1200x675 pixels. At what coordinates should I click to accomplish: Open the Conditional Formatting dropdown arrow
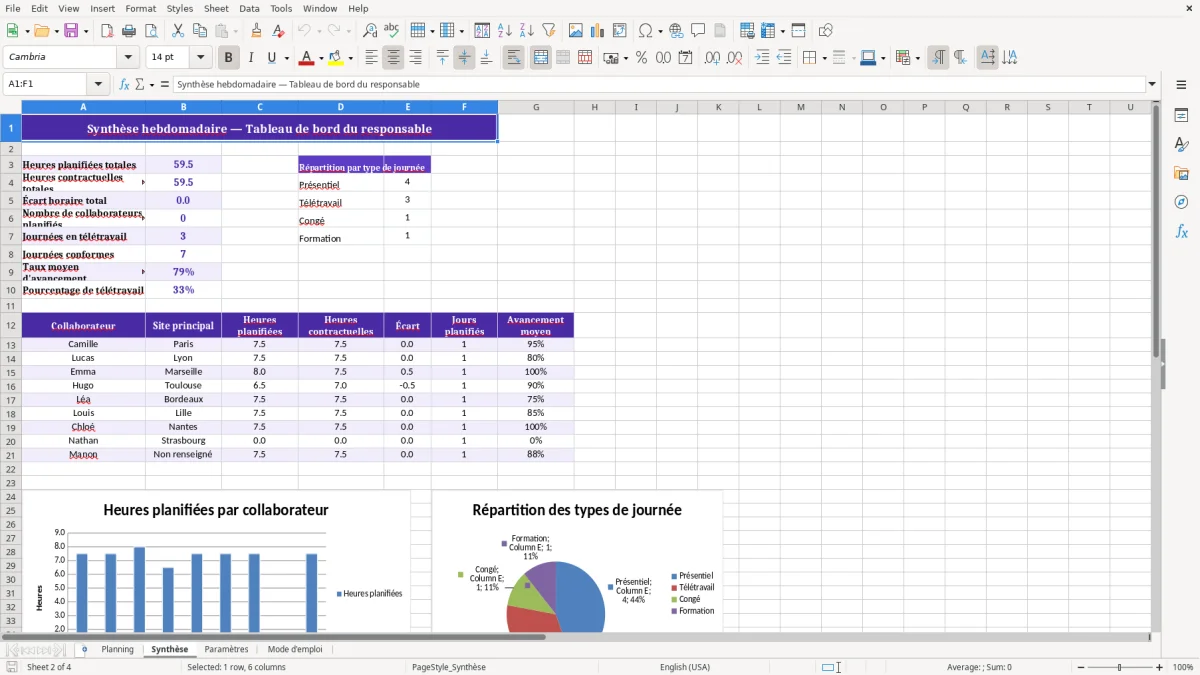[918, 58]
